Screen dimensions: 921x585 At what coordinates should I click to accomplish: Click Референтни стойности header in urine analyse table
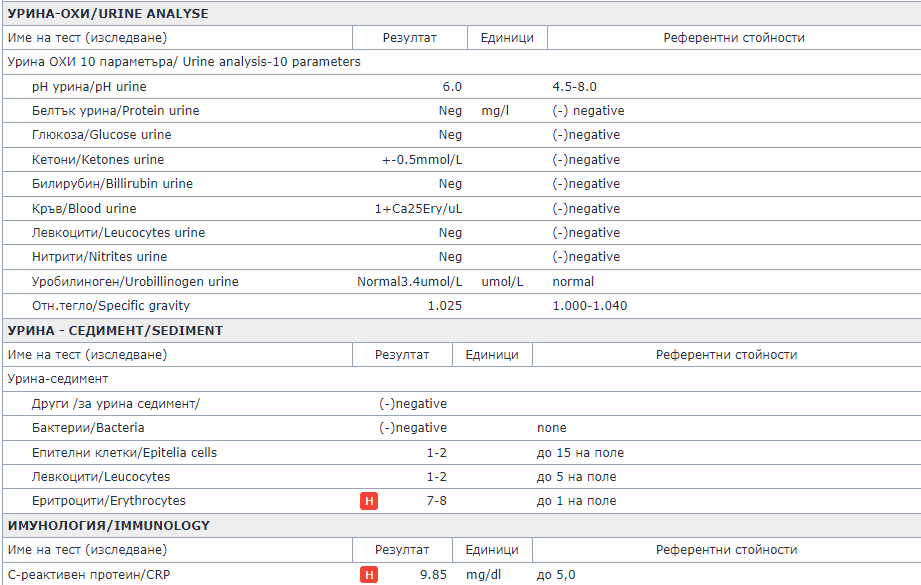coord(733,38)
